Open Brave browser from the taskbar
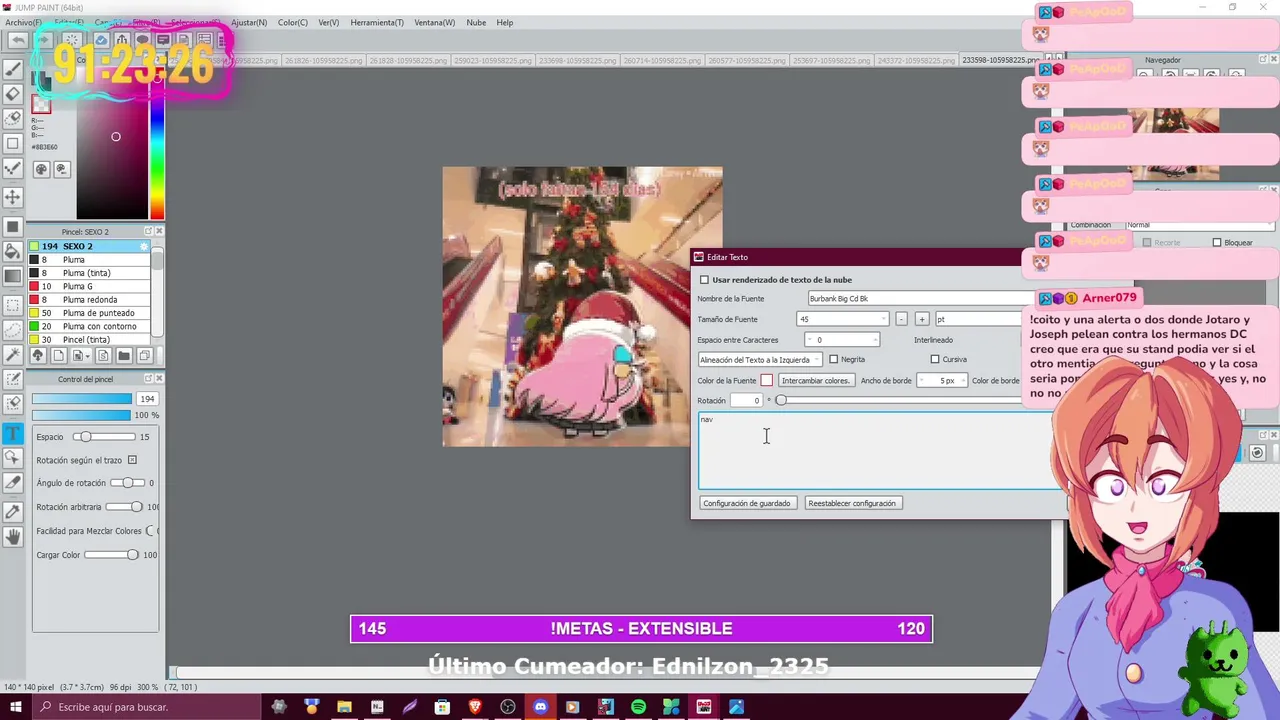 click(x=475, y=707)
